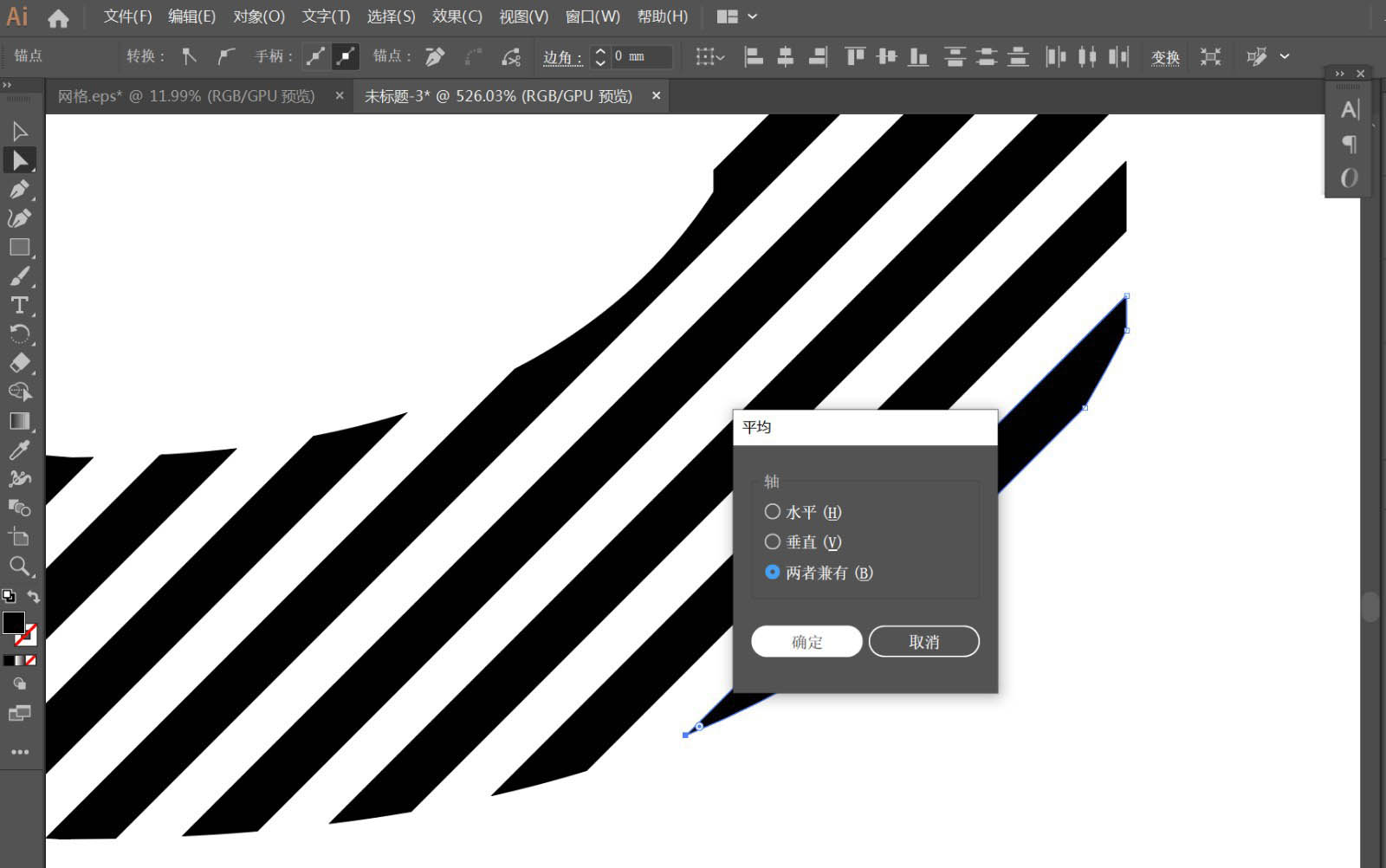Select the Eraser tool
The height and width of the screenshot is (868, 1386).
point(20,362)
